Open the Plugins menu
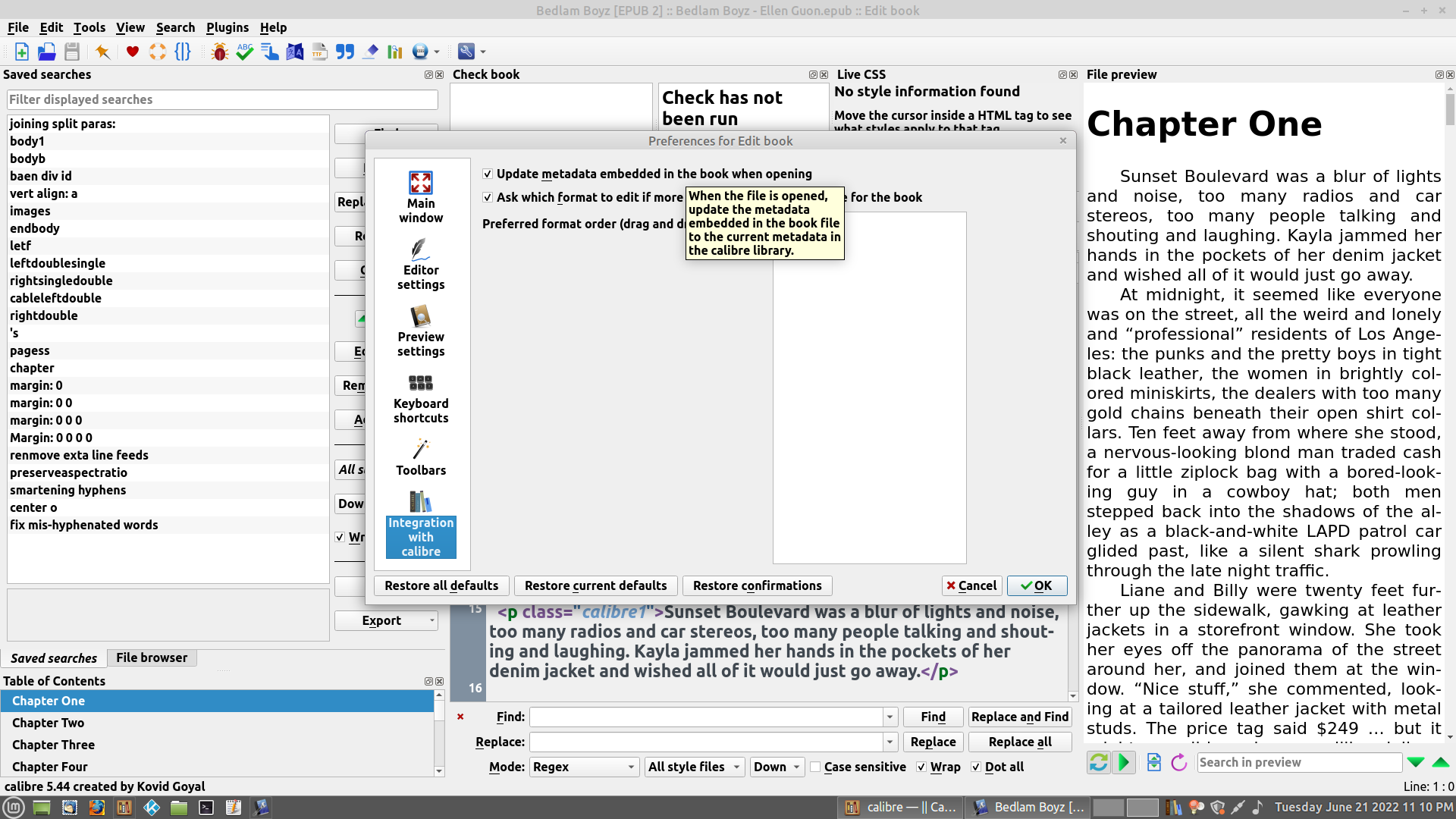 [x=227, y=27]
